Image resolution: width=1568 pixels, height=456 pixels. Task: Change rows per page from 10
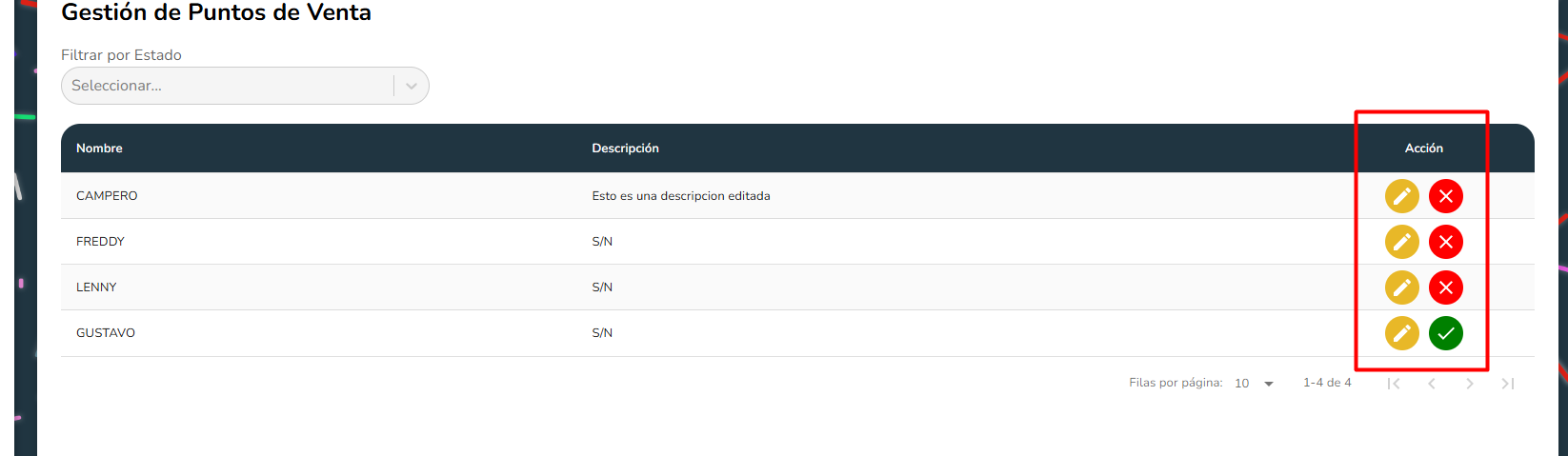[x=1255, y=384]
